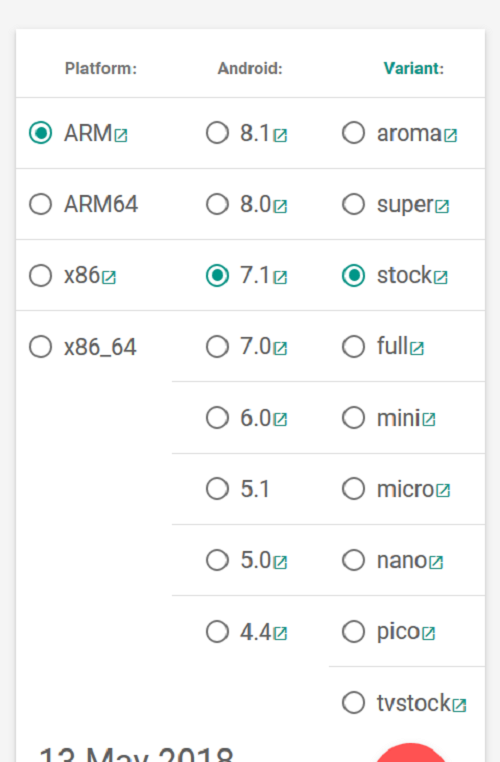Open the external link icon next to super
The image size is (500, 762).
442,207
